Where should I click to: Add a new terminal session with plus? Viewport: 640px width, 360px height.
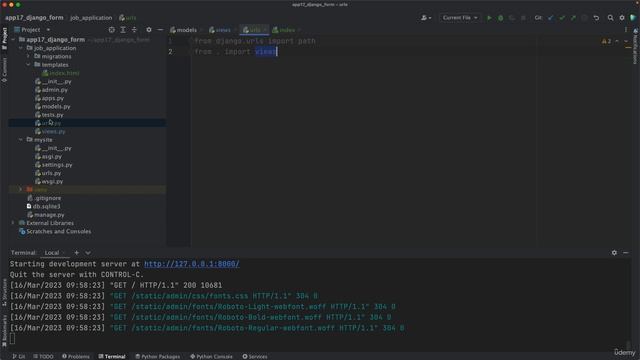pos(76,253)
